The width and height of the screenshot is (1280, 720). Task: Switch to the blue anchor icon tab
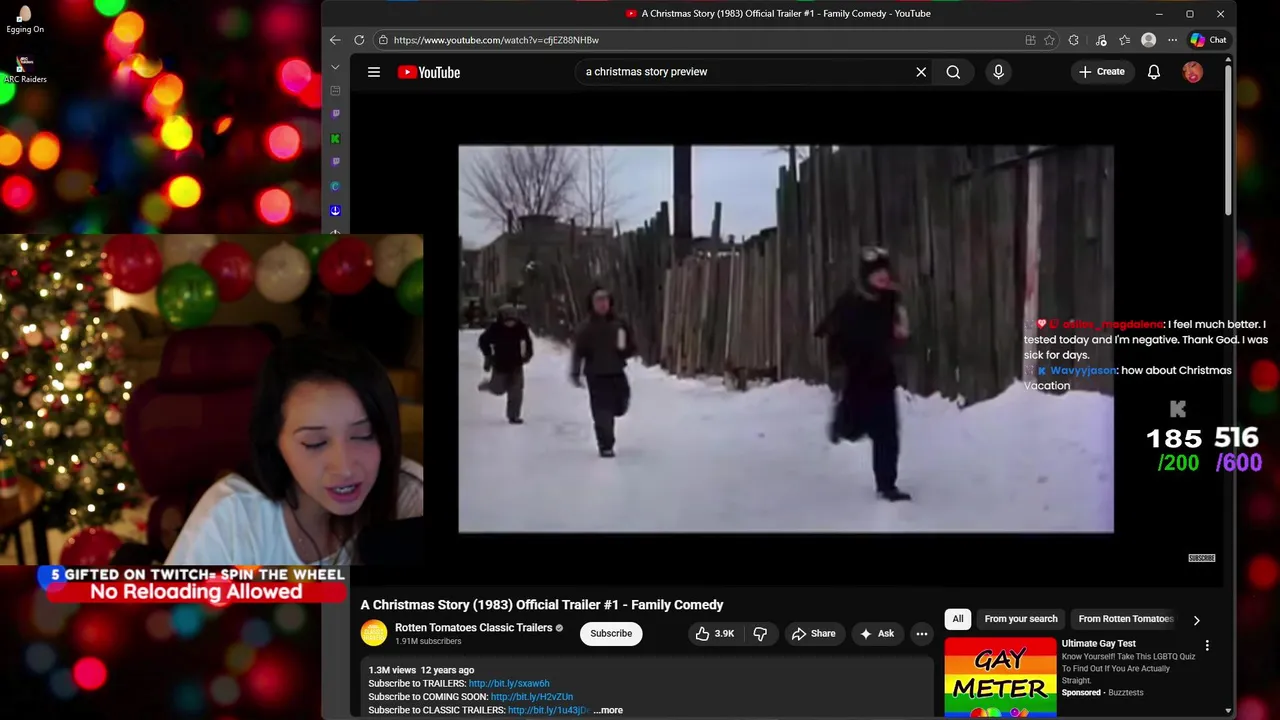click(x=335, y=210)
